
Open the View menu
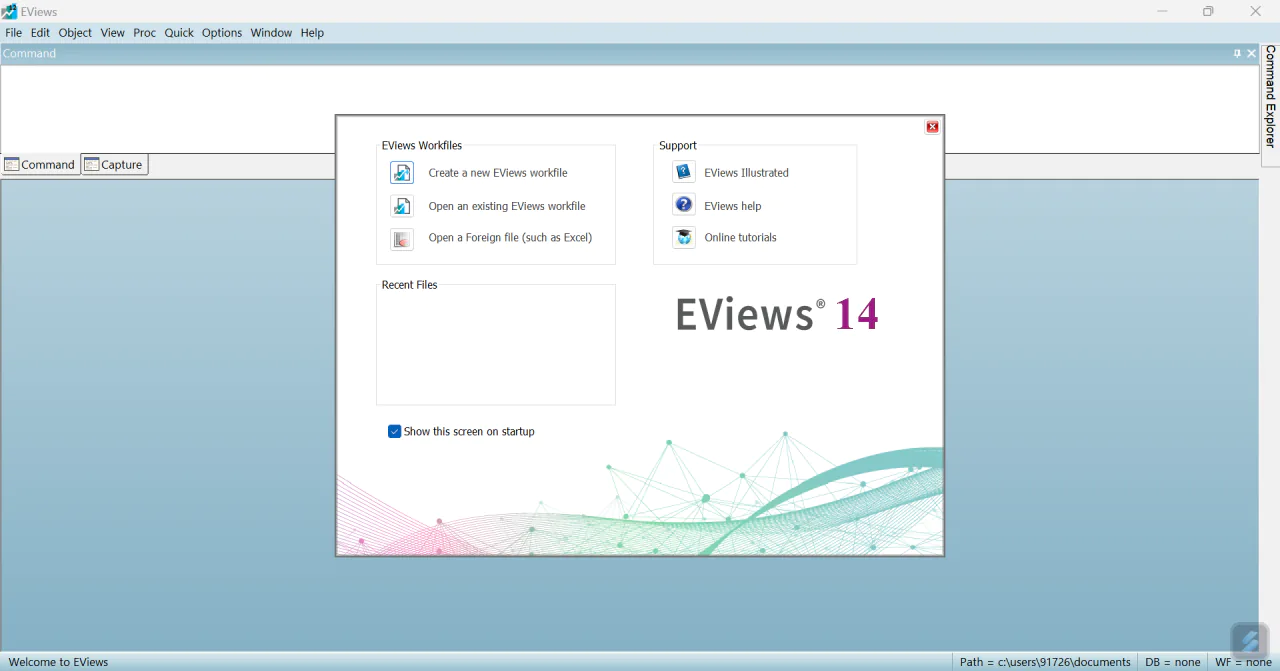[x=112, y=33]
